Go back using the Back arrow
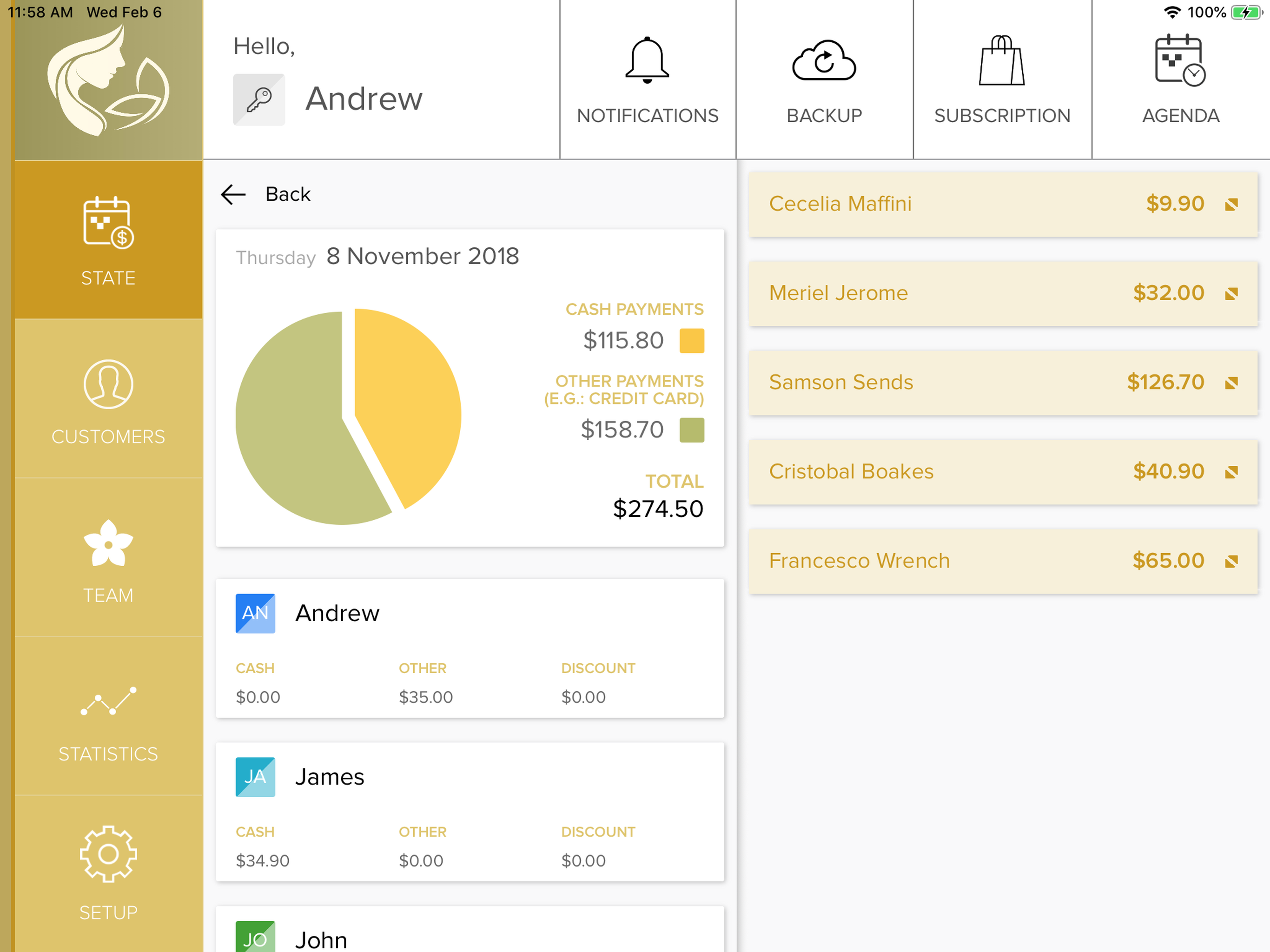The image size is (1270, 952). [x=233, y=195]
